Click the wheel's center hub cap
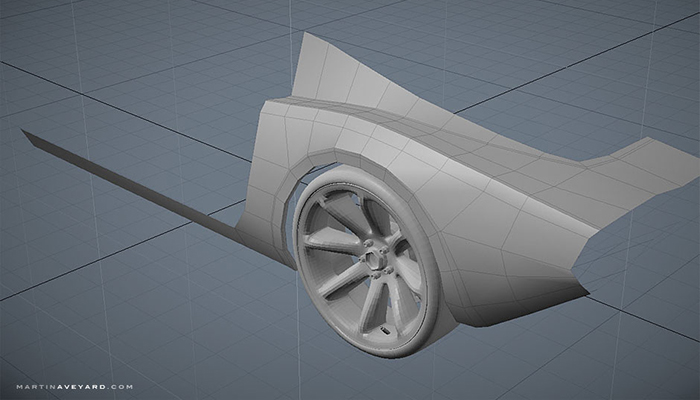 tap(373, 258)
